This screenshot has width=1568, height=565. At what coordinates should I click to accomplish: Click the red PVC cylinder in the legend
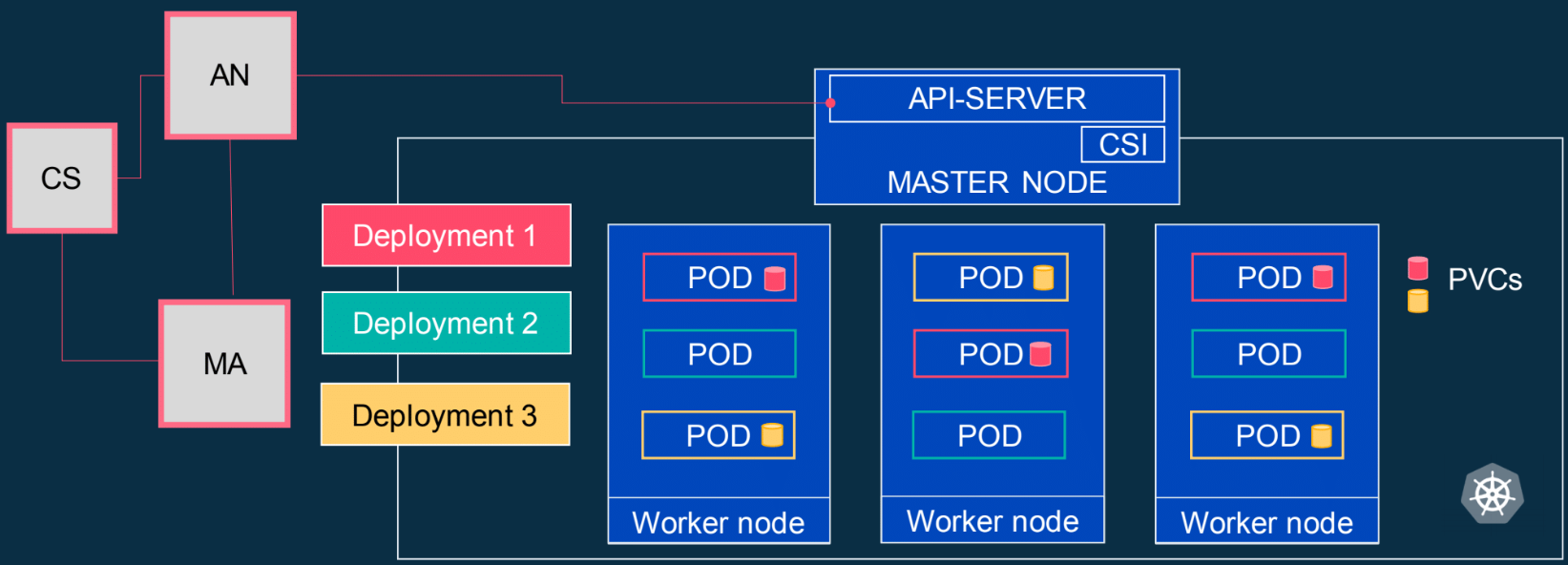coord(1418,268)
